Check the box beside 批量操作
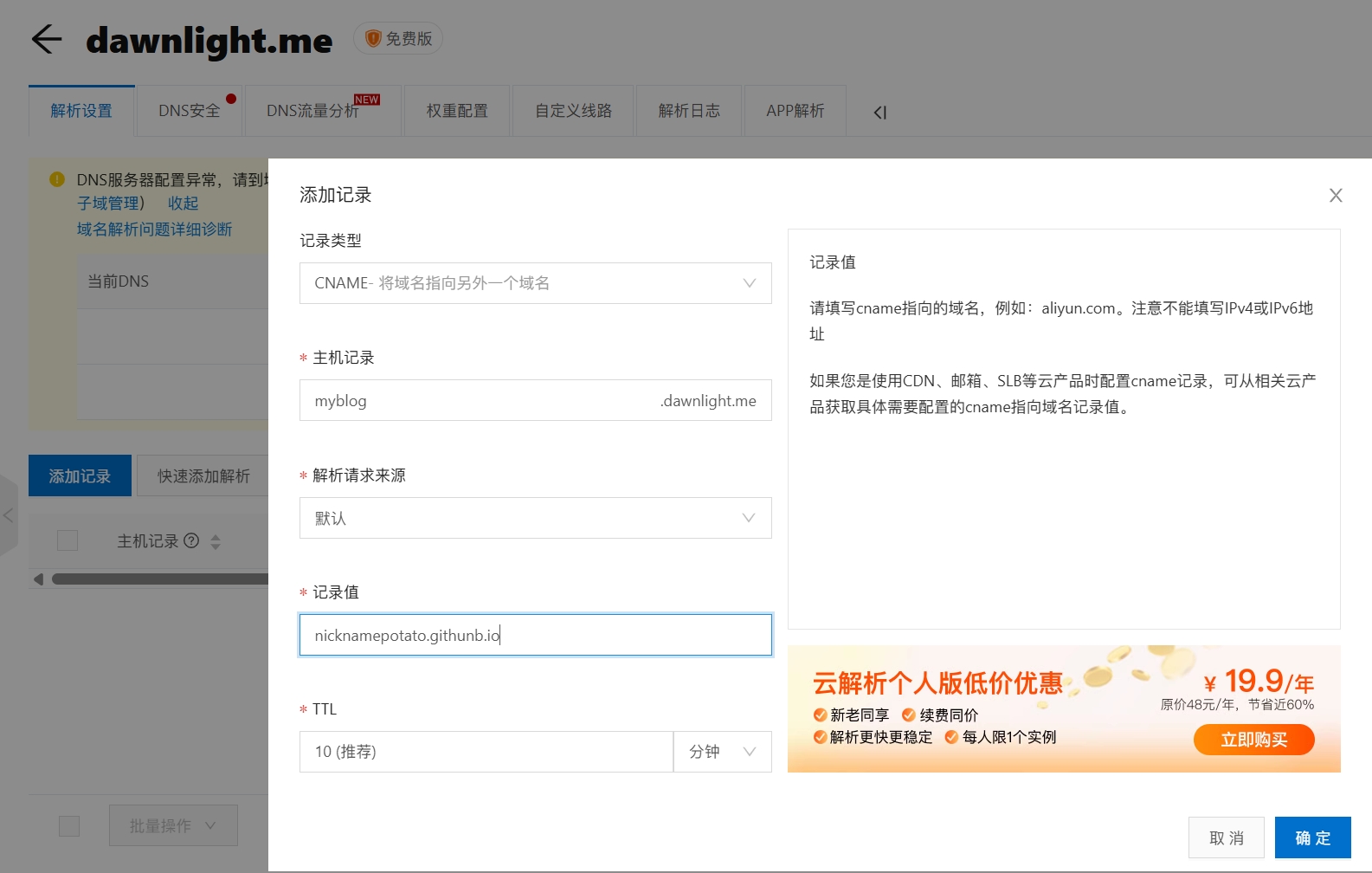Viewport: 1372px width, 873px height. [x=69, y=826]
